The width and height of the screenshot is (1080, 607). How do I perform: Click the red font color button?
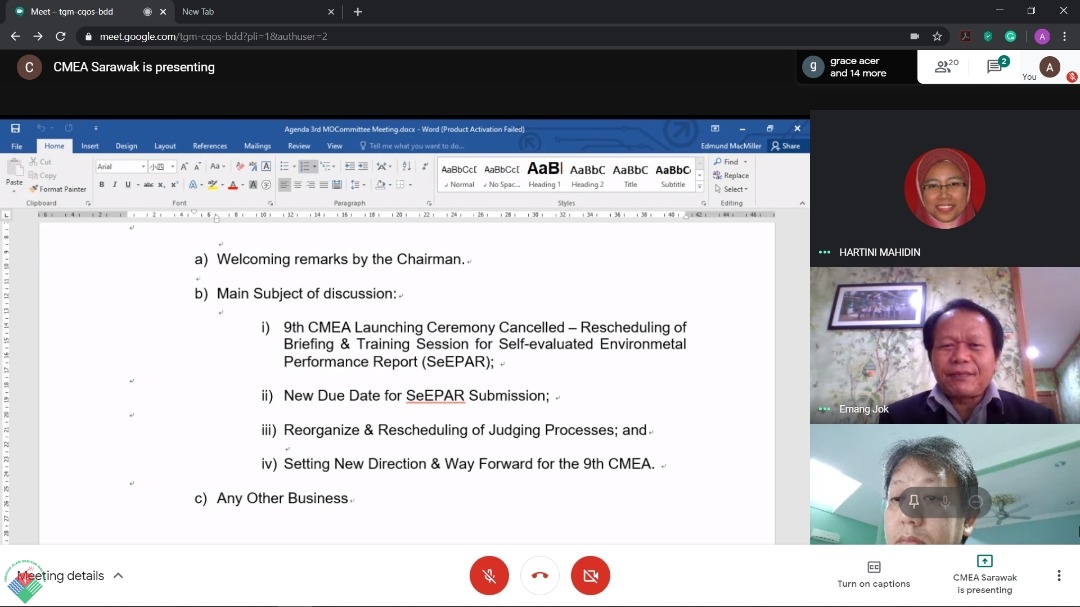(x=233, y=185)
